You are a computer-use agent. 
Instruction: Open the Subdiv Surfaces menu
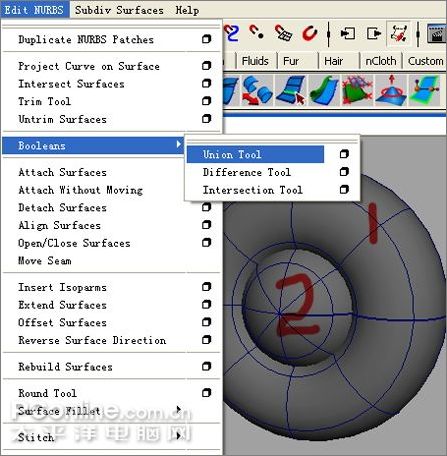pyautogui.click(x=119, y=10)
